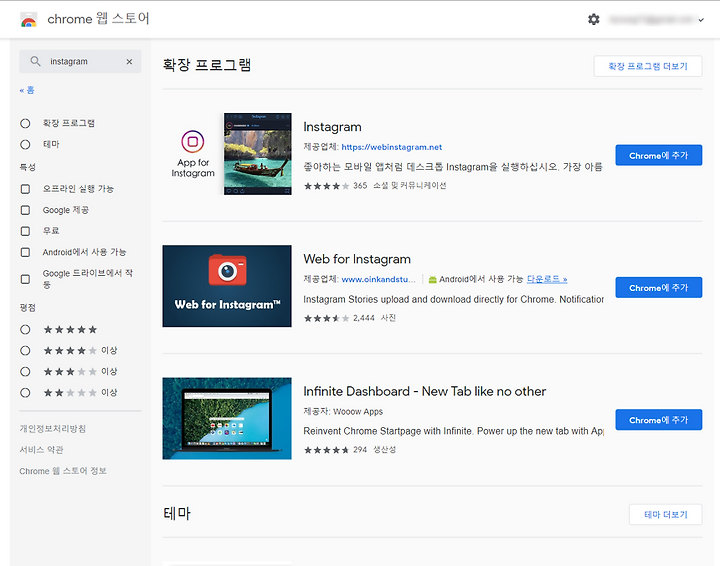This screenshot has height=566, width=720.
Task: Check the Google 드라이브에서 작동 checkbox
Action: 26,279
